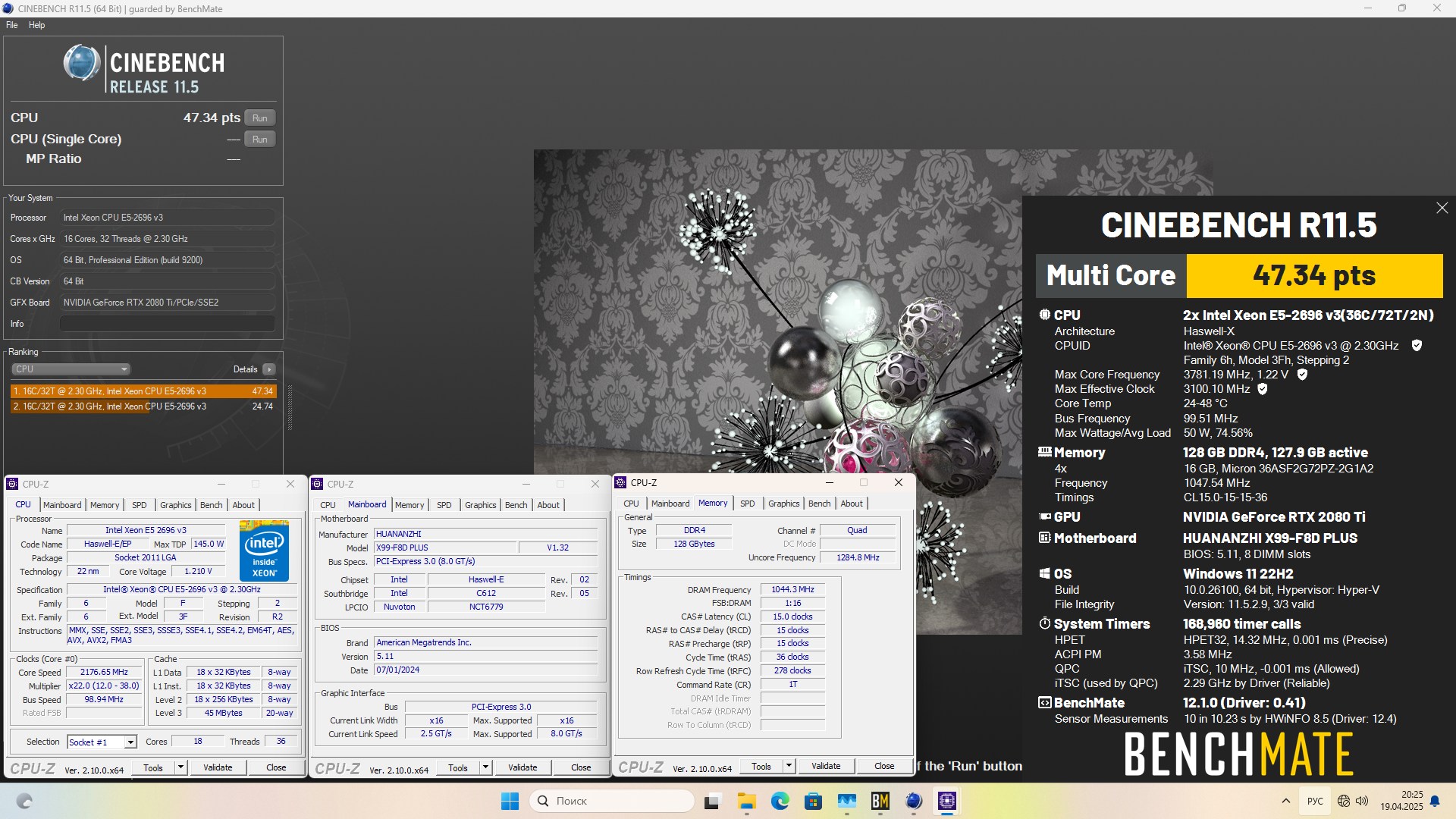The width and height of the screenshot is (1456, 819).
Task: Select ranking entry scoring 47.34
Action: [x=143, y=391]
